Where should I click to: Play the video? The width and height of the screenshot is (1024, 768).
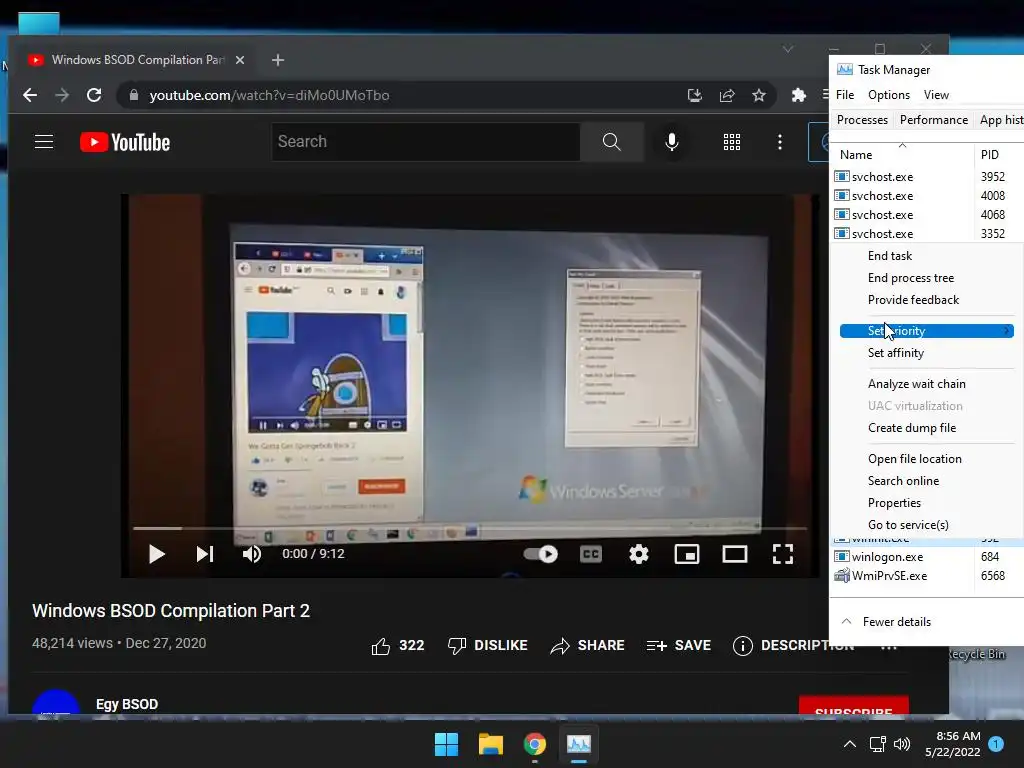[156, 554]
